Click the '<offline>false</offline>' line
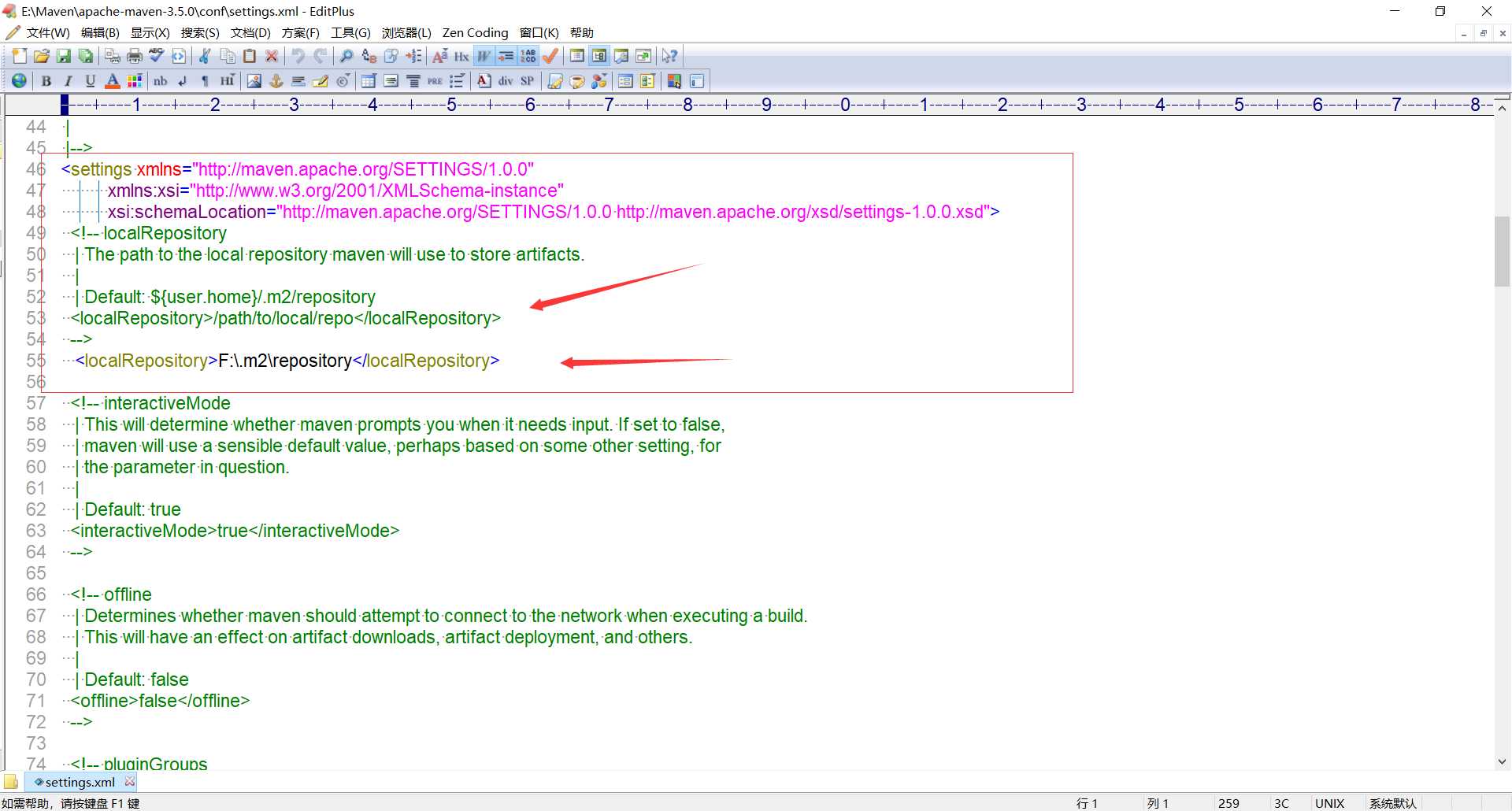 coord(160,701)
